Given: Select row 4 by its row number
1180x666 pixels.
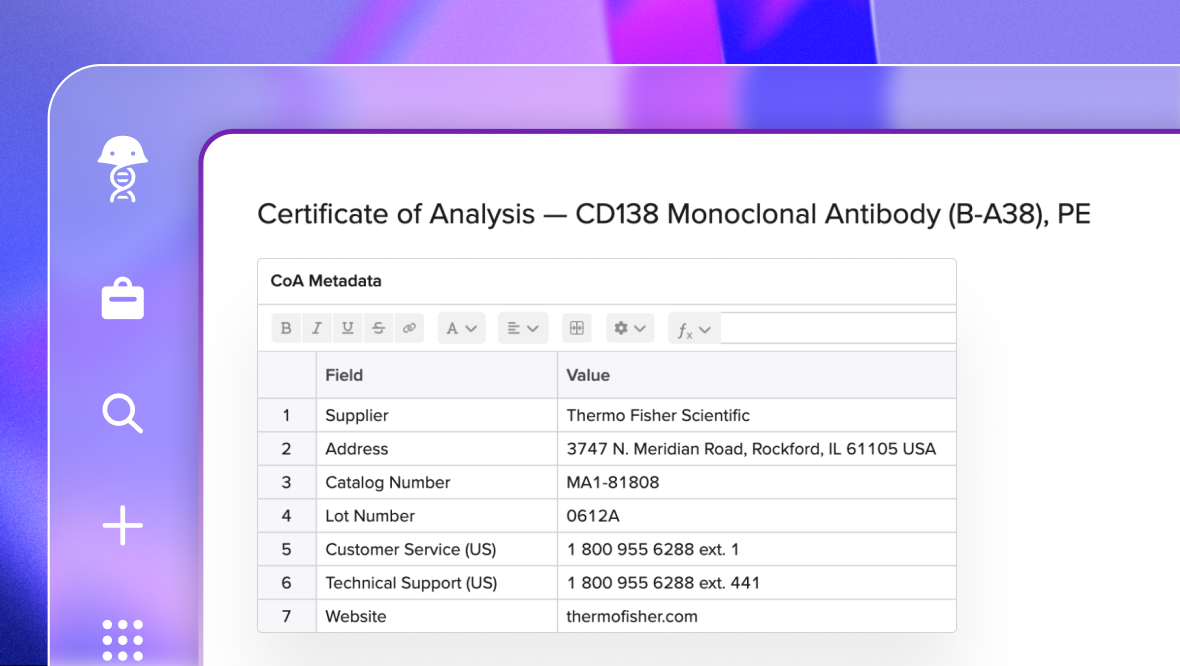Looking at the screenshot, I should pos(287,516).
